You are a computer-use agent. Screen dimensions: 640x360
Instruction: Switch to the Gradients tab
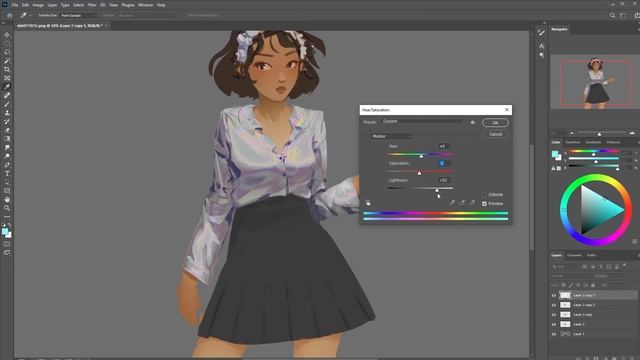coord(593,142)
